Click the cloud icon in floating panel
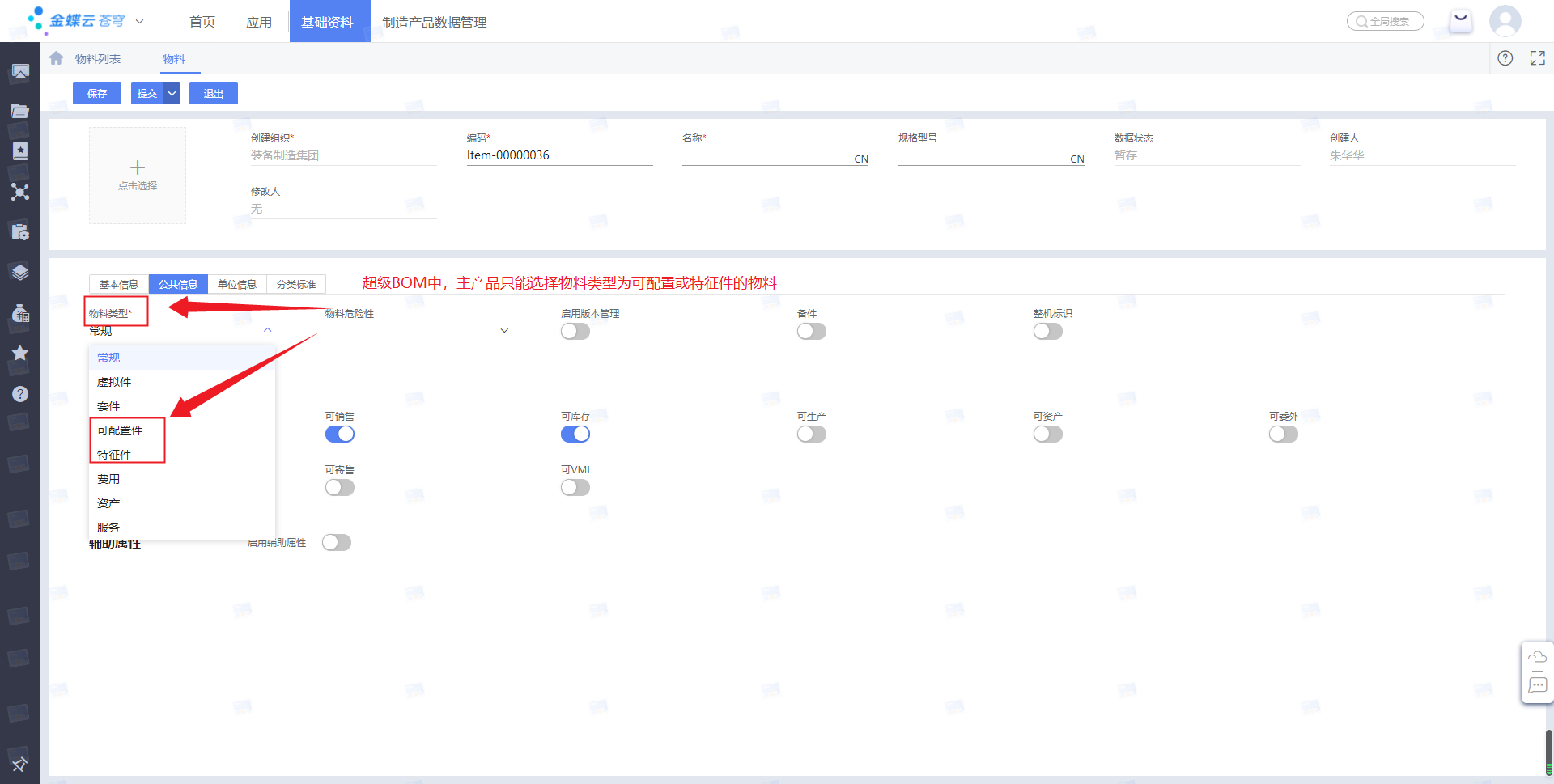 click(1537, 657)
